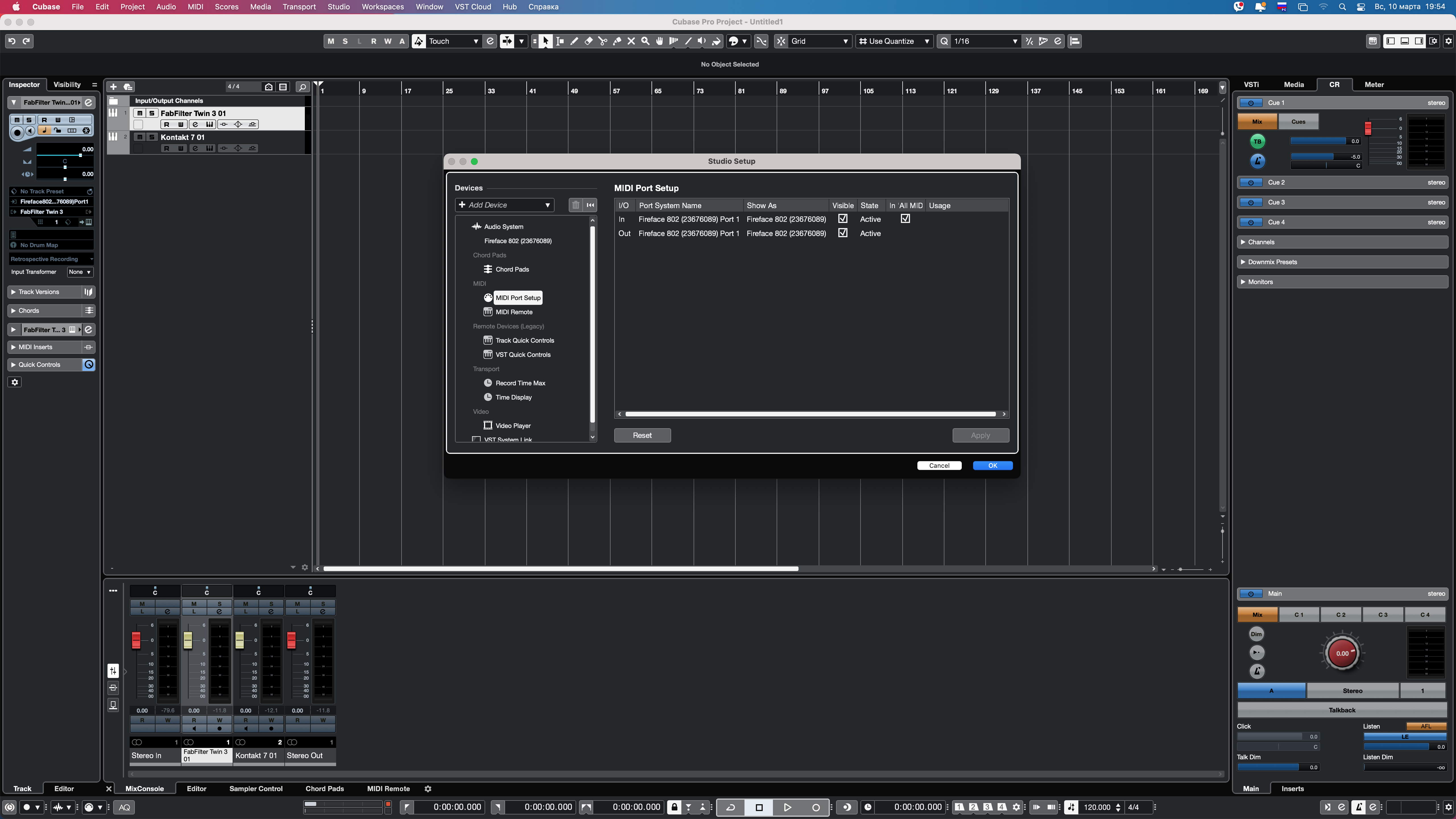Mute the FabFilter Twin 3 01 track
Viewport: 1456px width, 819px height.
[140, 113]
